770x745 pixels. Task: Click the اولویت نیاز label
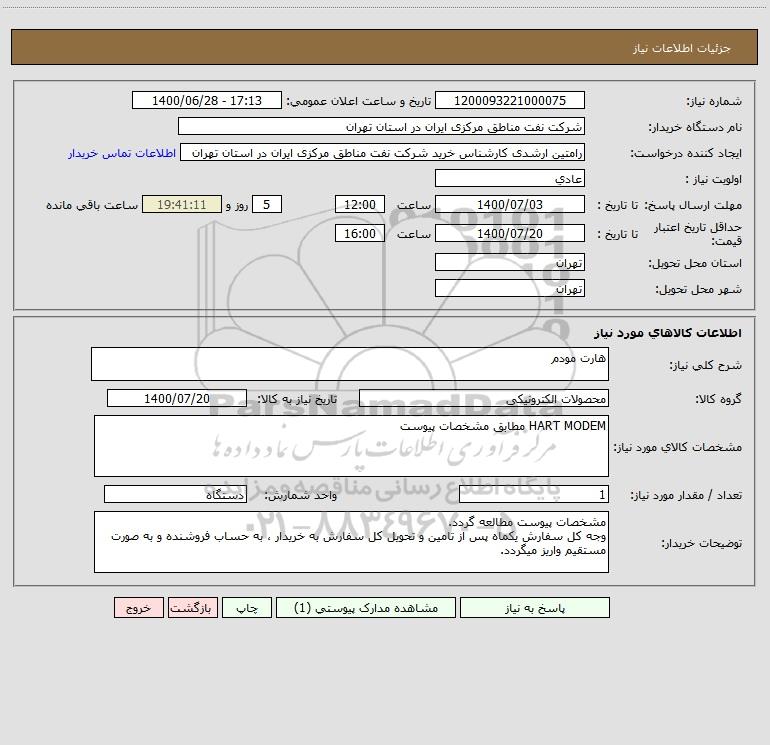(714, 180)
